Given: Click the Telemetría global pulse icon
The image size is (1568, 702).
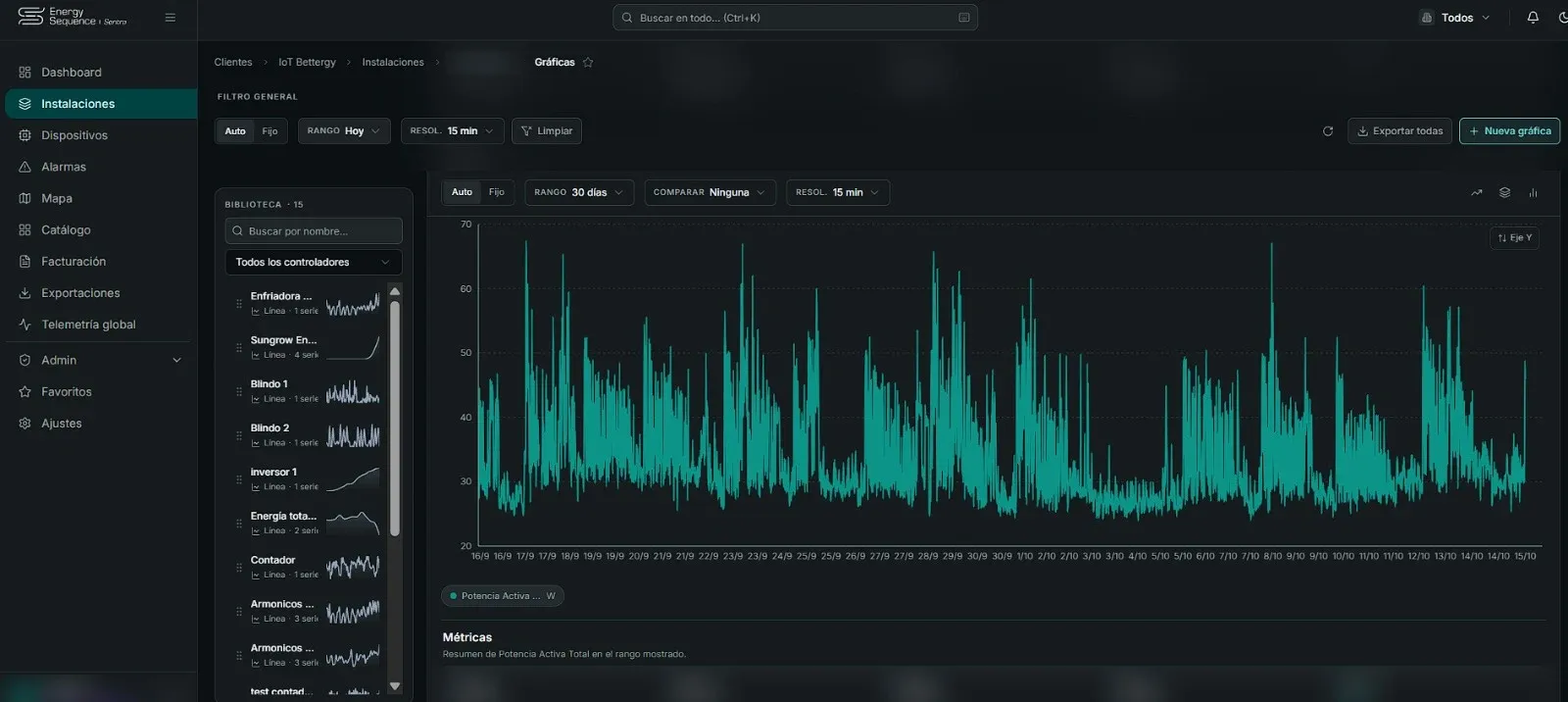Looking at the screenshot, I should pos(24,325).
